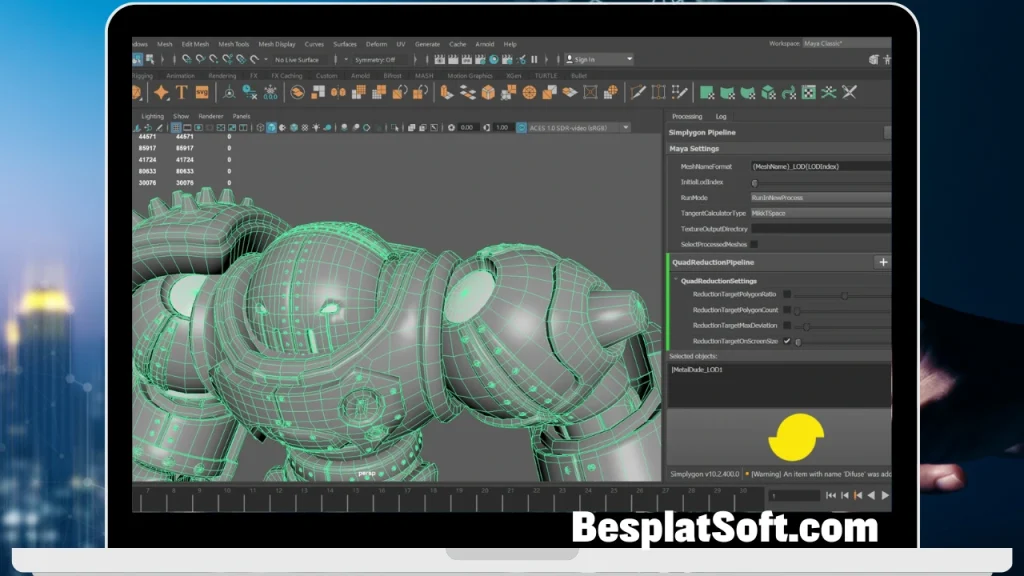Click the Snap to grids magnet icon
The width and height of the screenshot is (1024, 576).
coord(186,59)
